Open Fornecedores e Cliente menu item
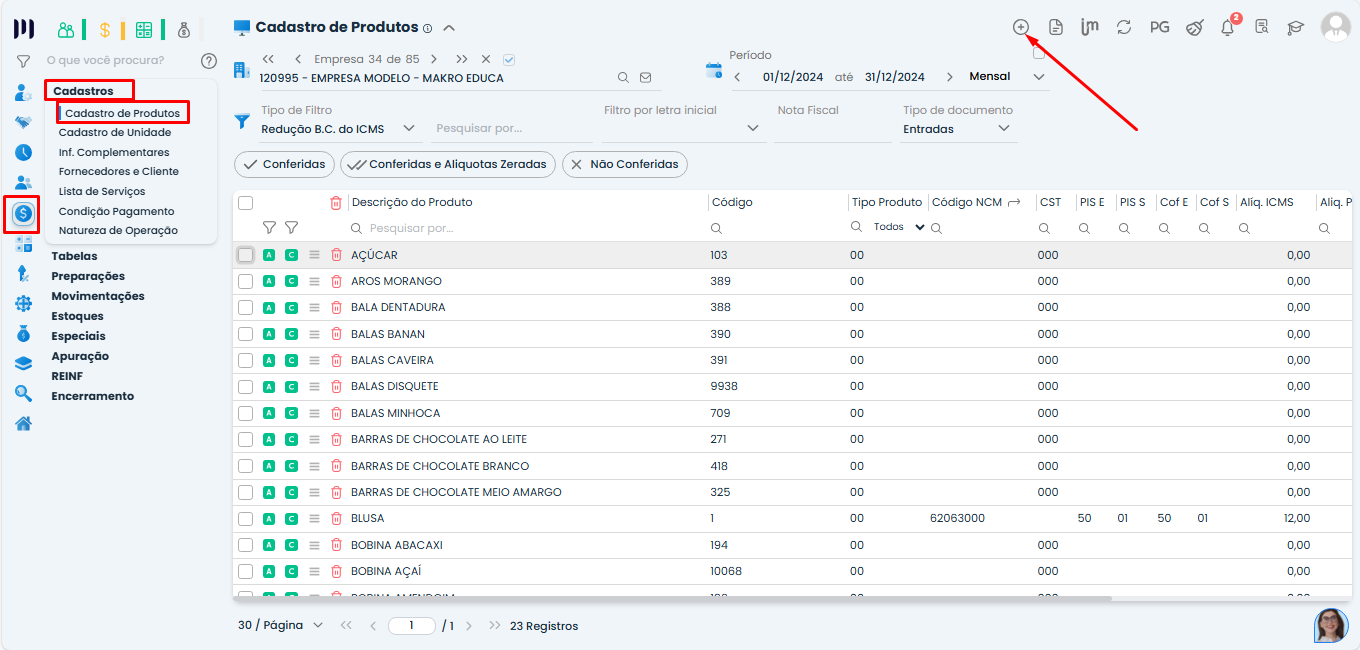This screenshot has width=1360, height=650. (118, 171)
